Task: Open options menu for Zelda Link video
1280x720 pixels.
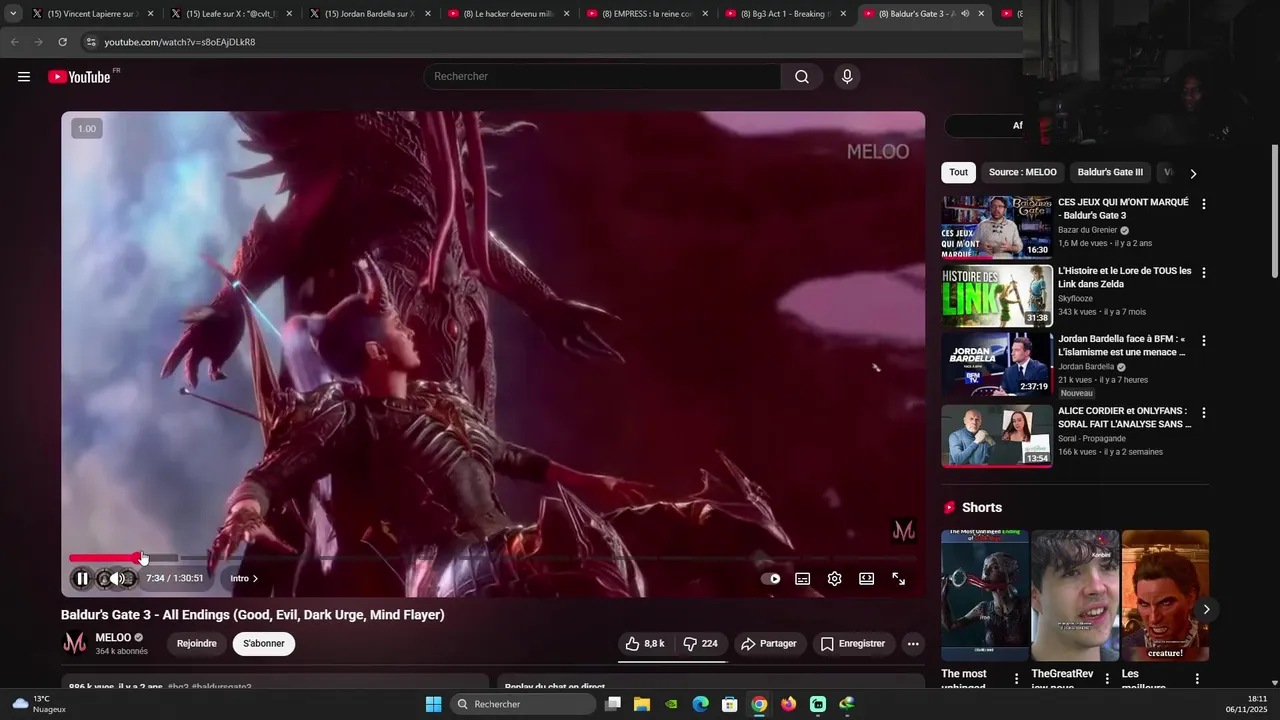Action: point(1204,273)
